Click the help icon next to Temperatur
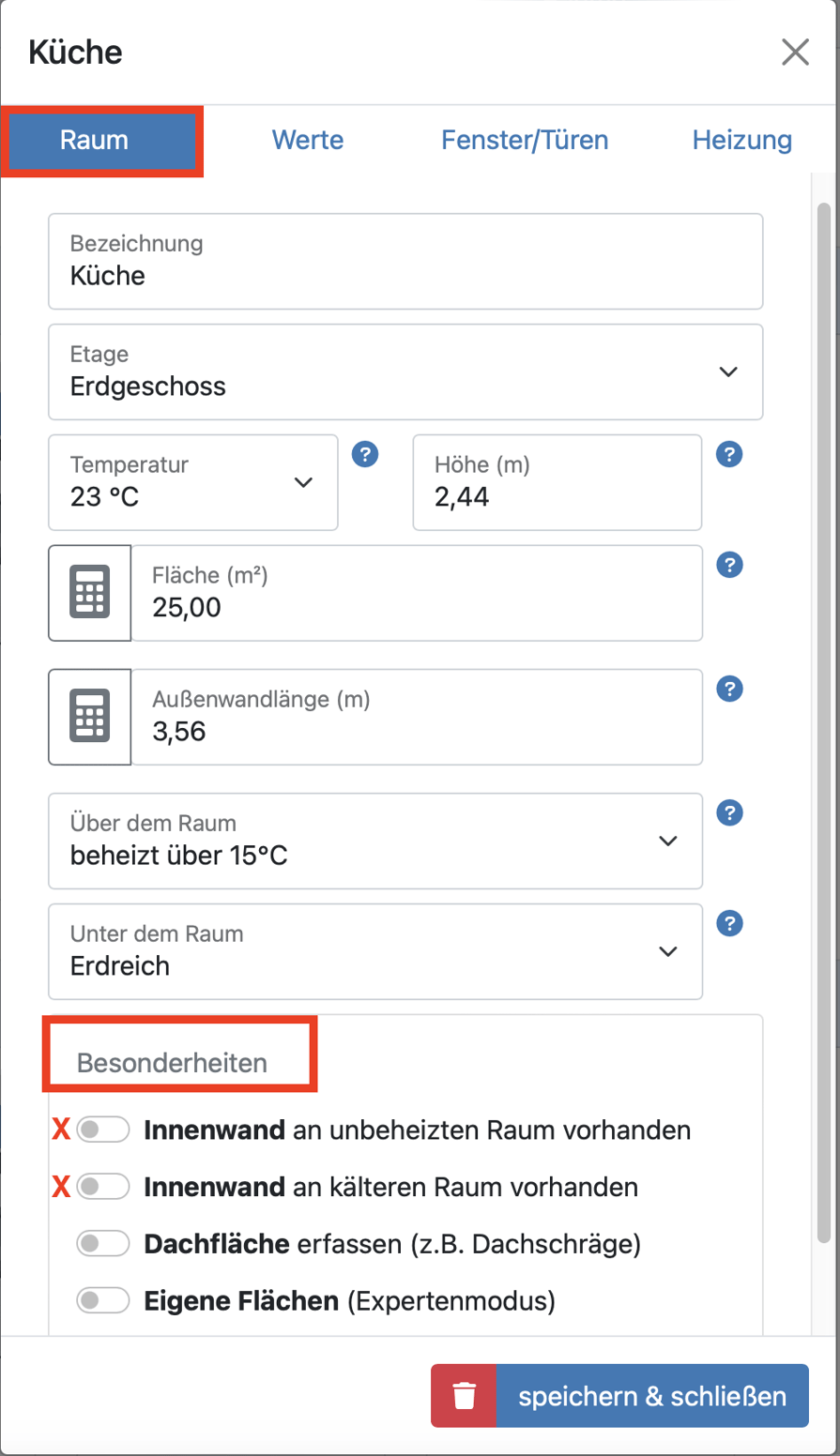 pos(365,454)
